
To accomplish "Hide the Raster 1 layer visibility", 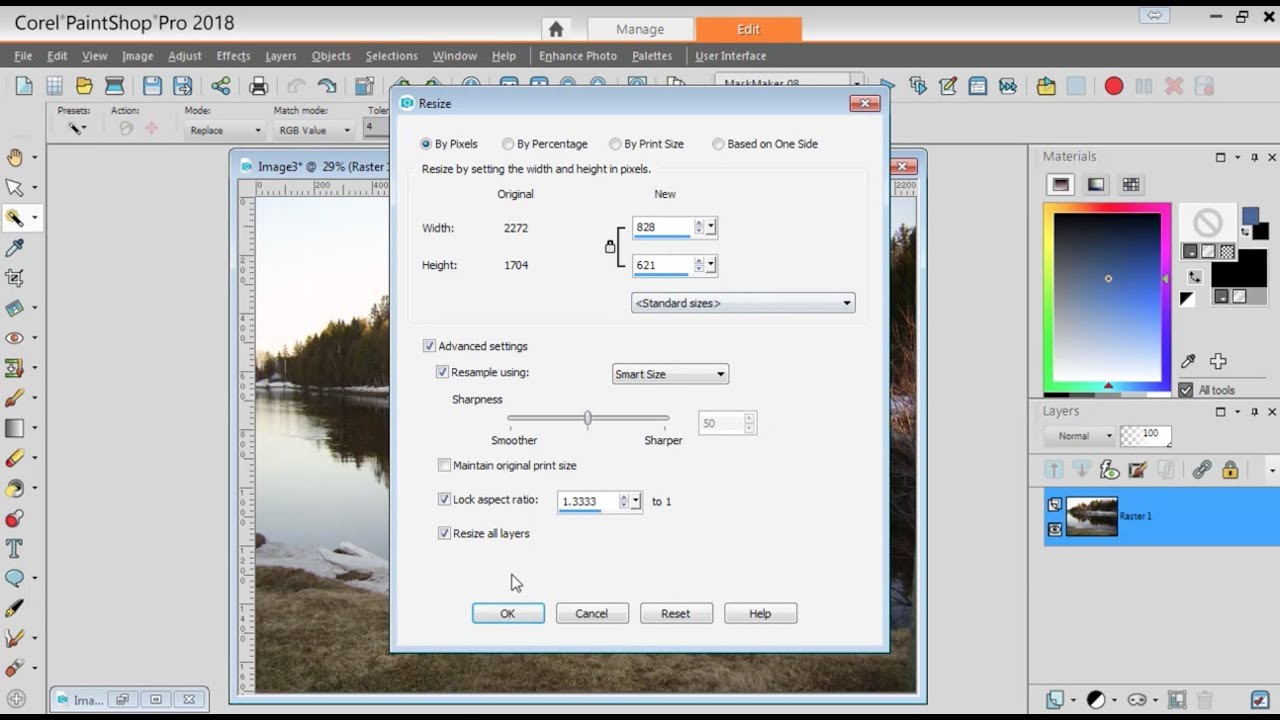I will (1055, 528).
